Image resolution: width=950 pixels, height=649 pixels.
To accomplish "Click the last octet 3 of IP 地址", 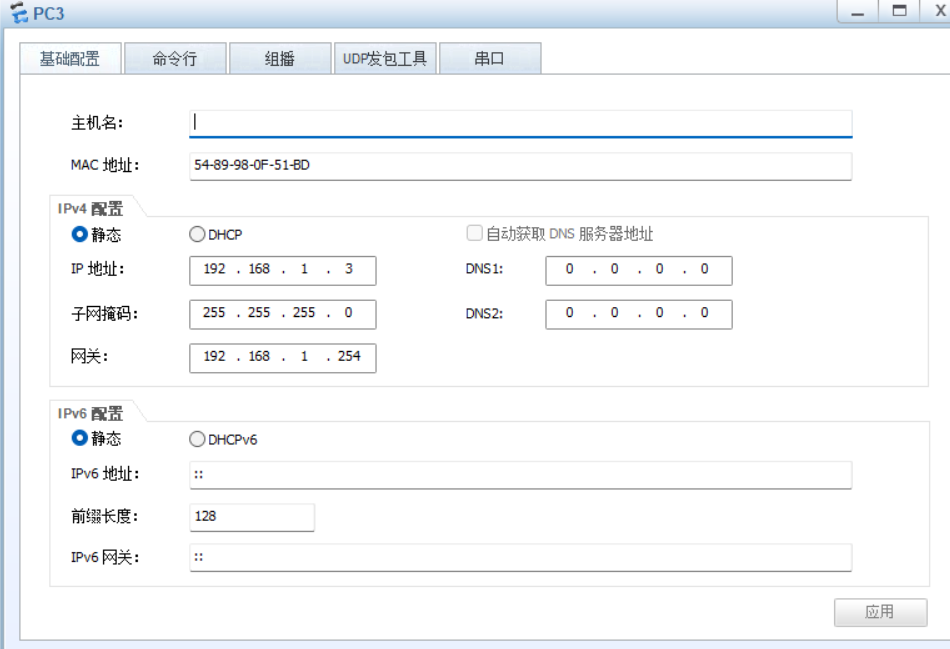I will 349,269.
